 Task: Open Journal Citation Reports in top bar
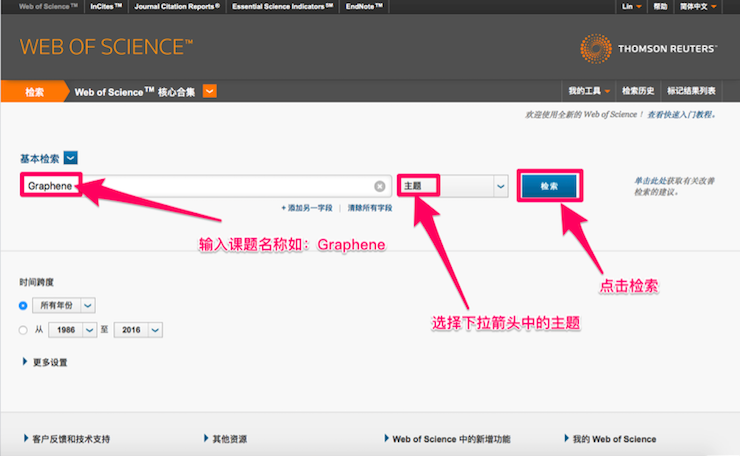click(176, 6)
